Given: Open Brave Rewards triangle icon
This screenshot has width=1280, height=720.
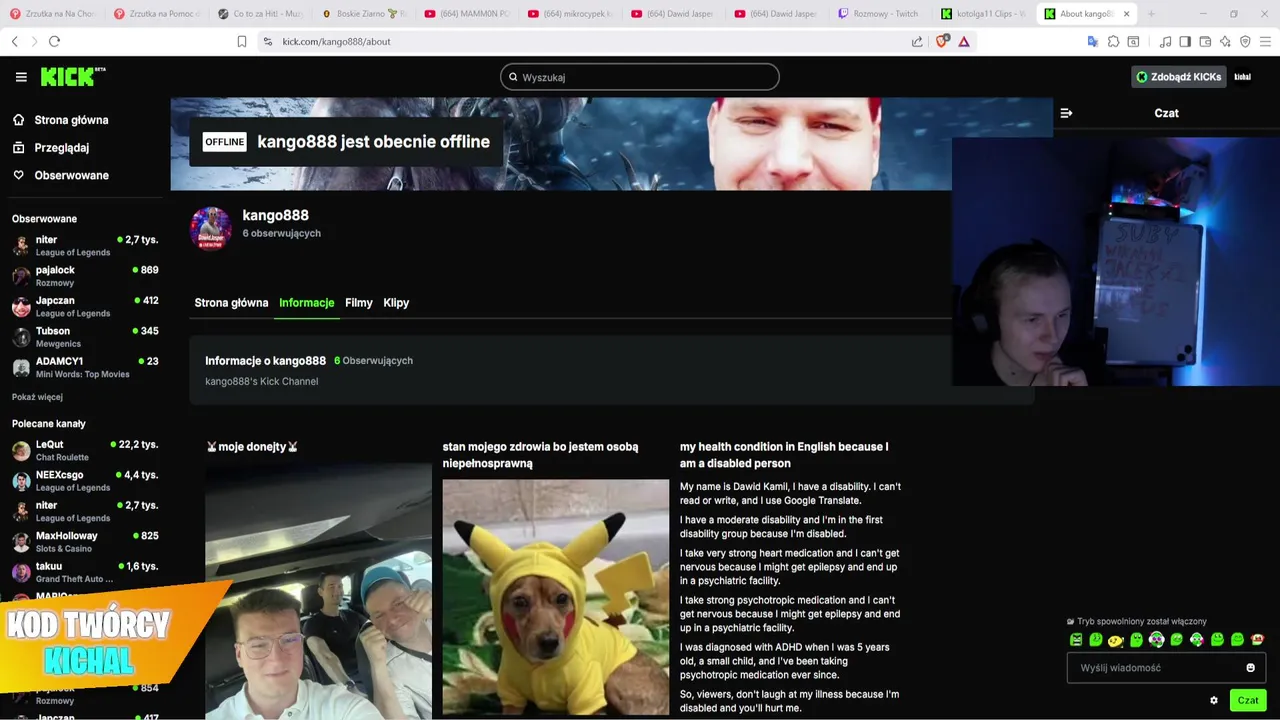Looking at the screenshot, I should tap(964, 41).
